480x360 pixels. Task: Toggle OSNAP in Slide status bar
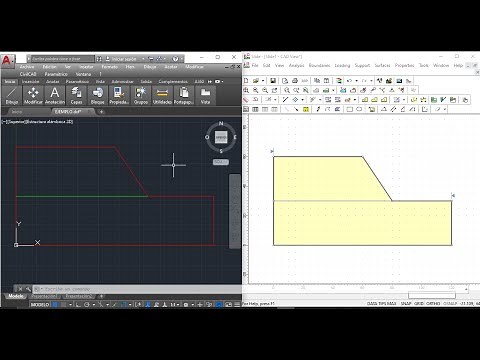click(450, 304)
